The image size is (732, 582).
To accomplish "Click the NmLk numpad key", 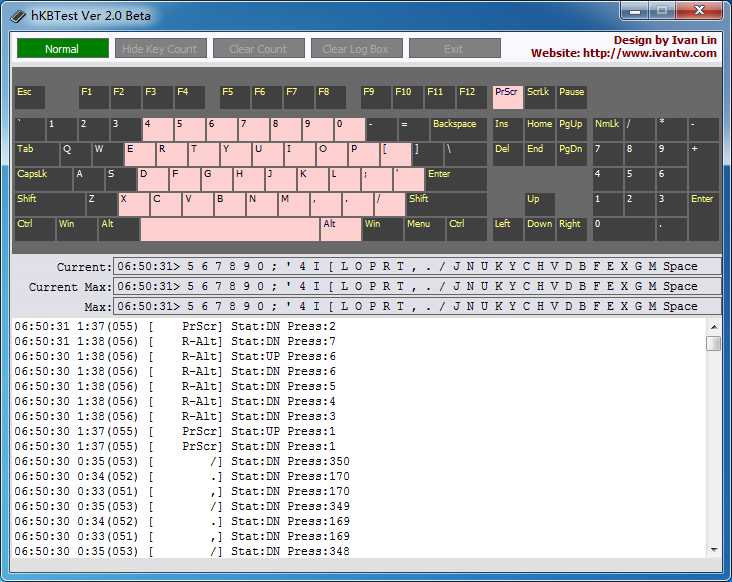I will (607, 129).
